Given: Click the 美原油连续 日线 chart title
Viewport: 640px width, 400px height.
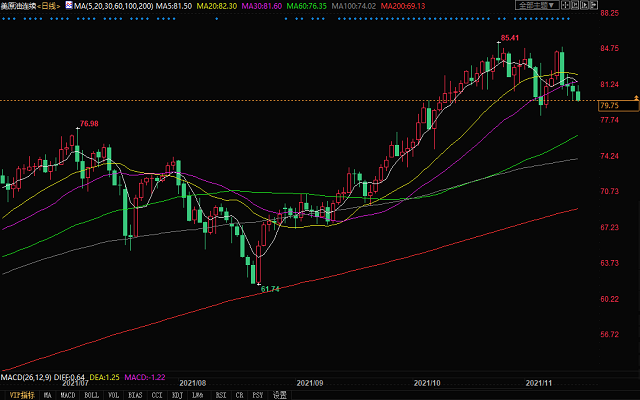Looking at the screenshot, I should click(x=31, y=6).
